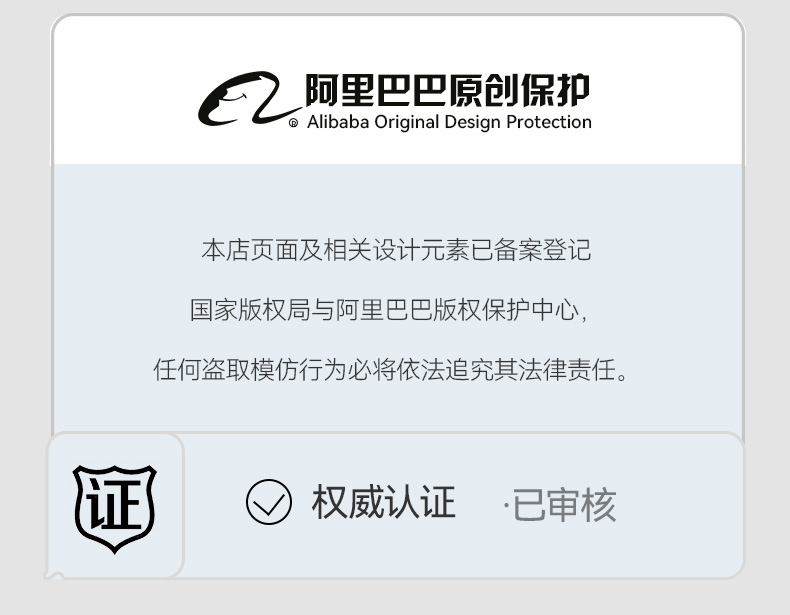Click the Alibaba smiley logo icon
Screen dimensions: 790x615
point(248,99)
